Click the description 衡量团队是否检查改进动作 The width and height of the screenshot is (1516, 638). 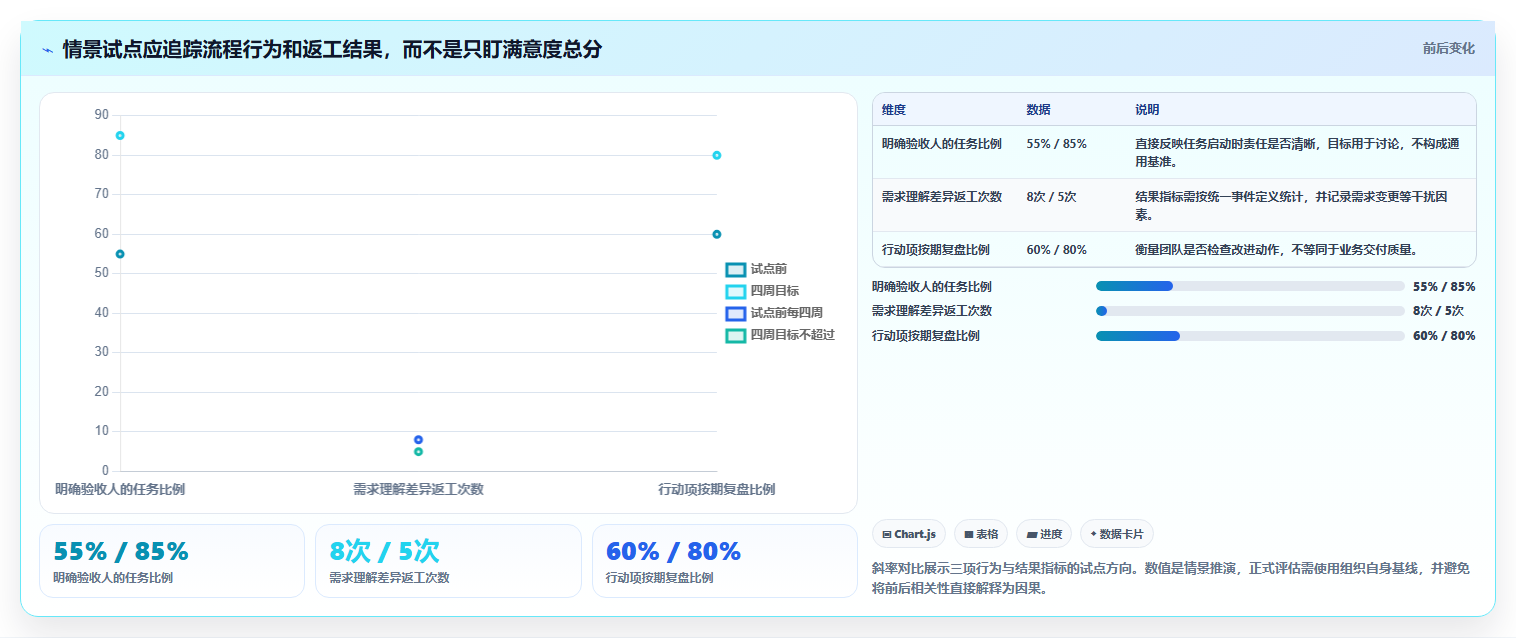pyautogui.click(x=1276, y=249)
